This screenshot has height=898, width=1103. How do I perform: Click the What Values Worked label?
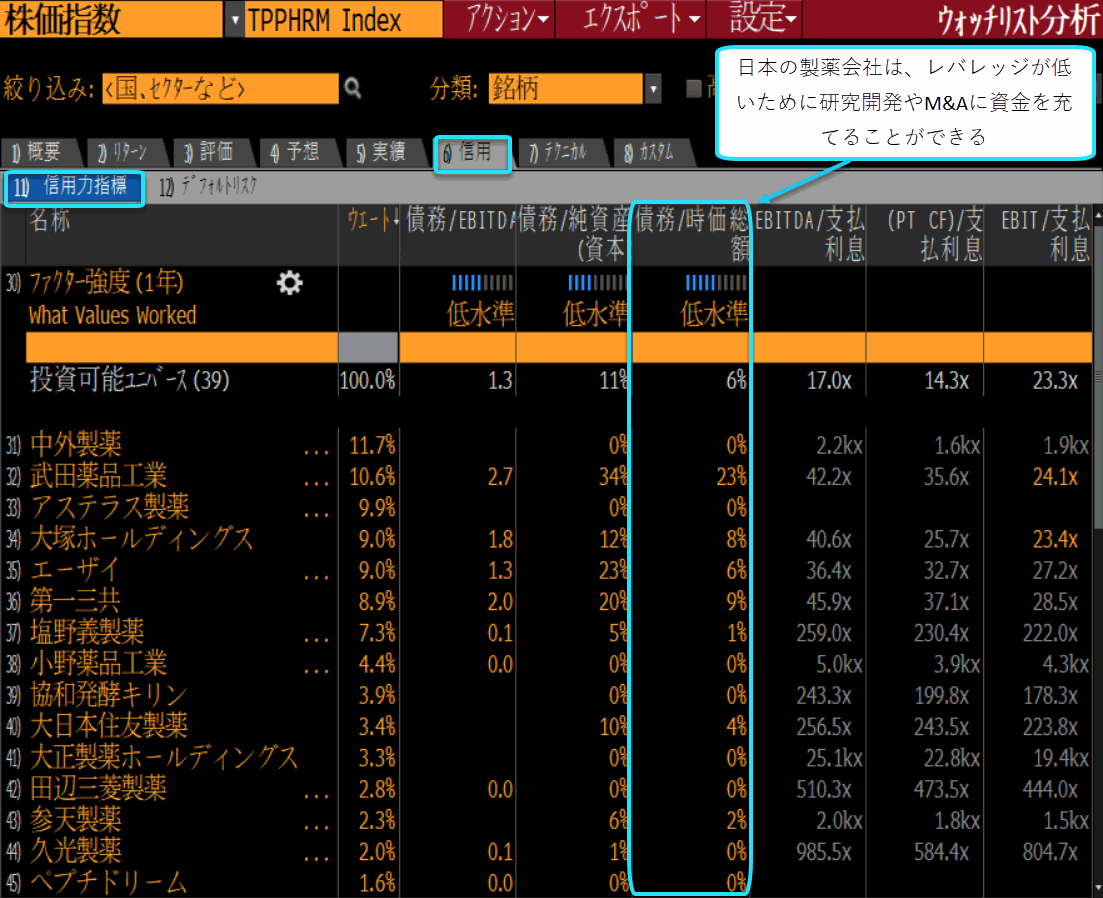[113, 315]
